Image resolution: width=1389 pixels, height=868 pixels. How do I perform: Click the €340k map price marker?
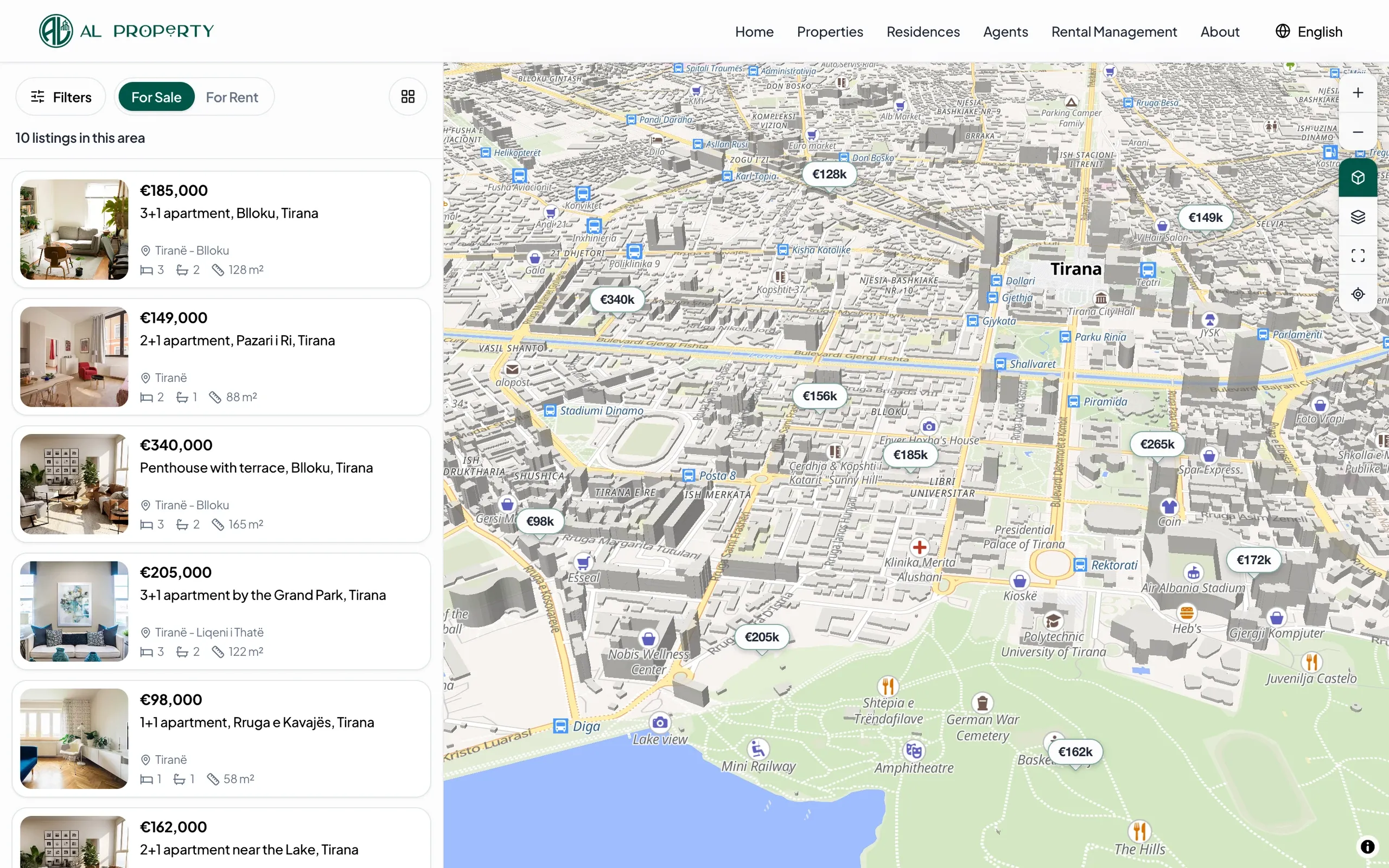pyautogui.click(x=617, y=299)
